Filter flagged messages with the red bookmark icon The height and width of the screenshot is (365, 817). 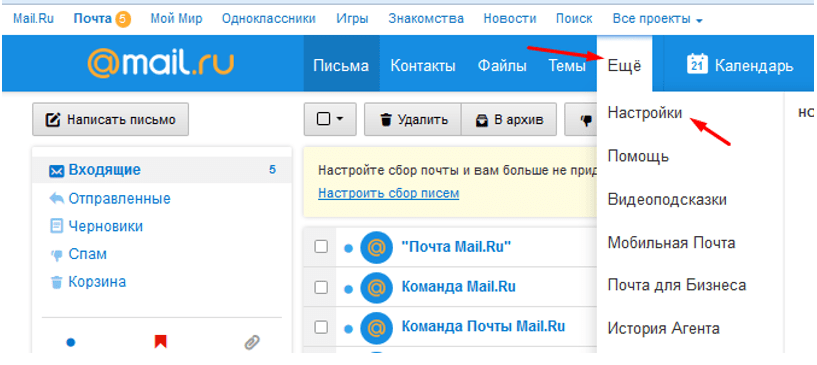tap(160, 342)
